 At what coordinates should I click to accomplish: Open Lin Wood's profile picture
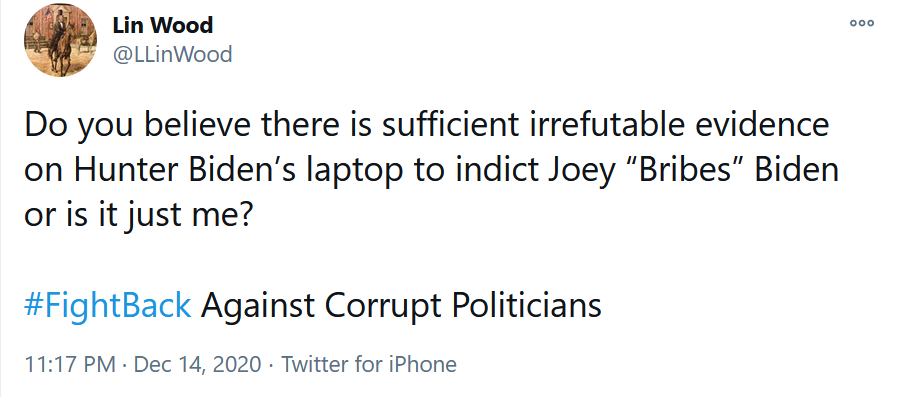(60, 41)
